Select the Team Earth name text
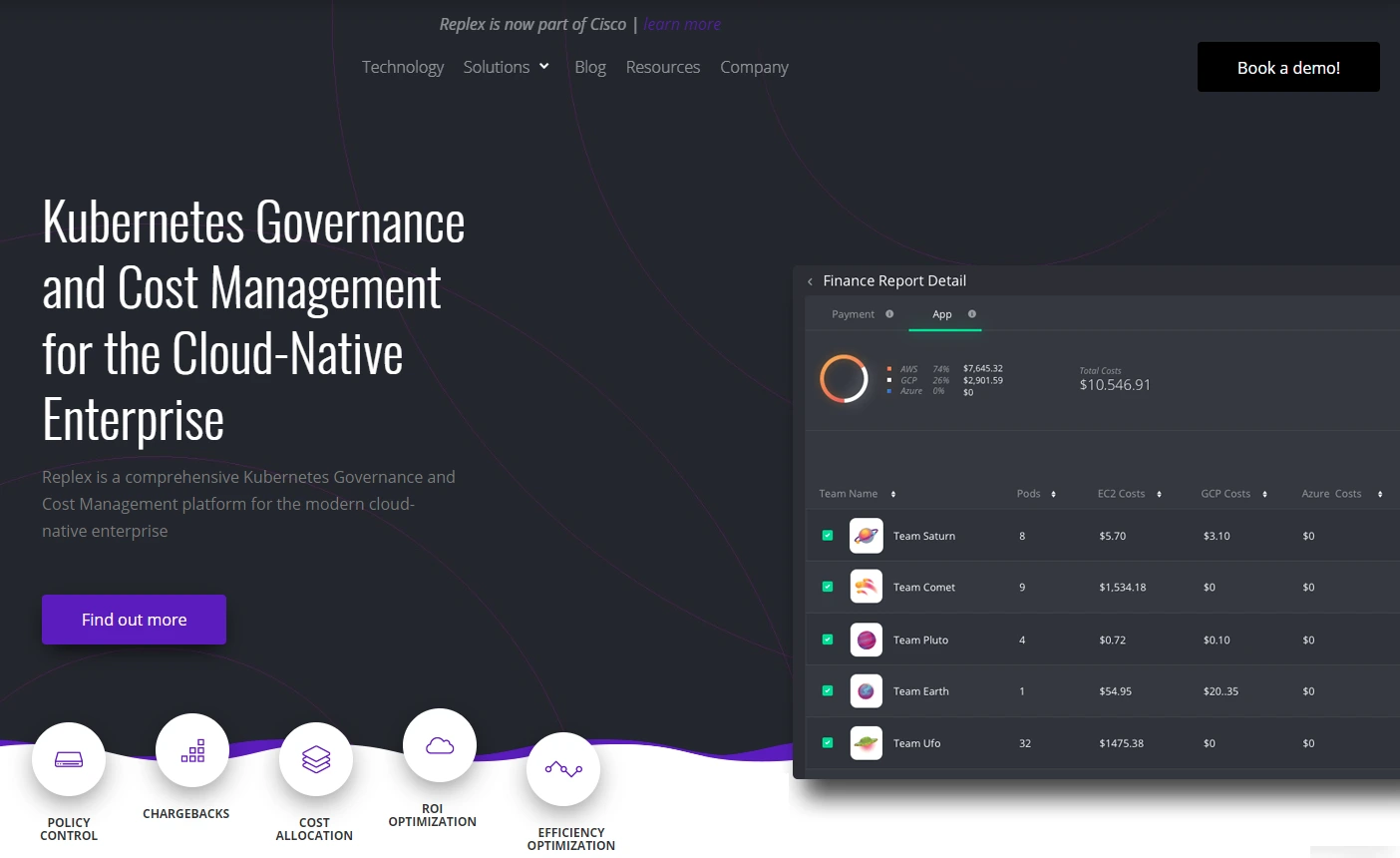Screen dimensions: 1400x858 [921, 690]
